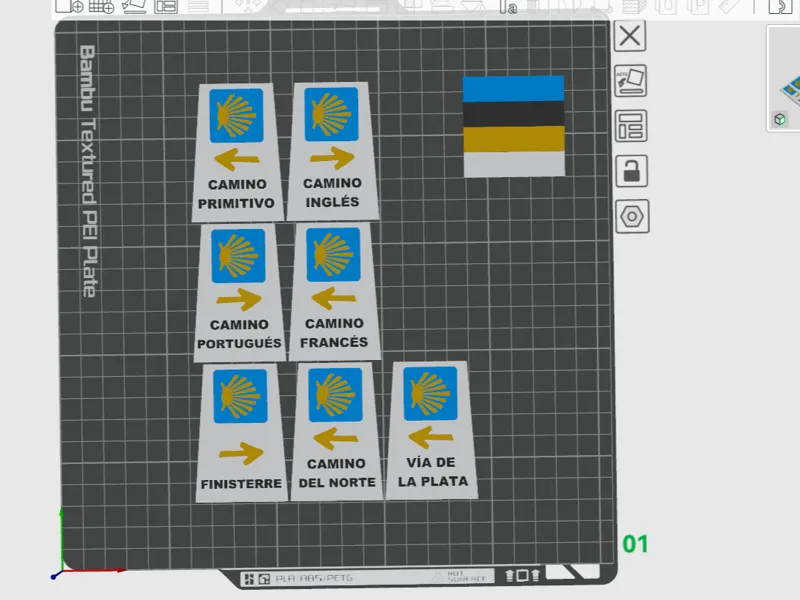Click the Add model cube icon
800x600 pixels.
pyautogui.click(x=69, y=6)
